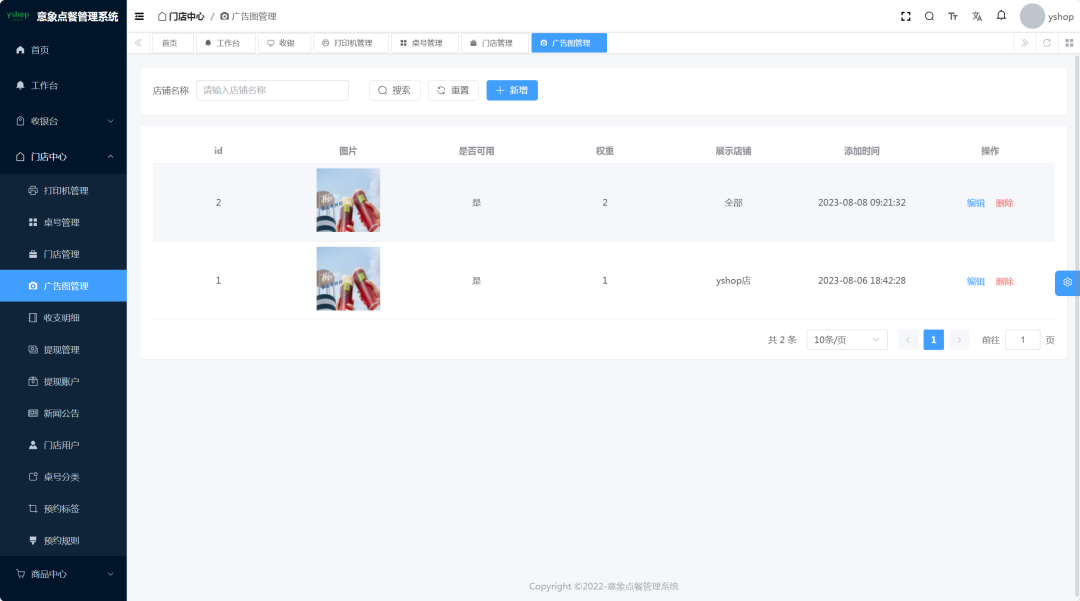Refresh the page using tab bar reload icon
Screen dimensions: 1080x601
tap(1047, 43)
